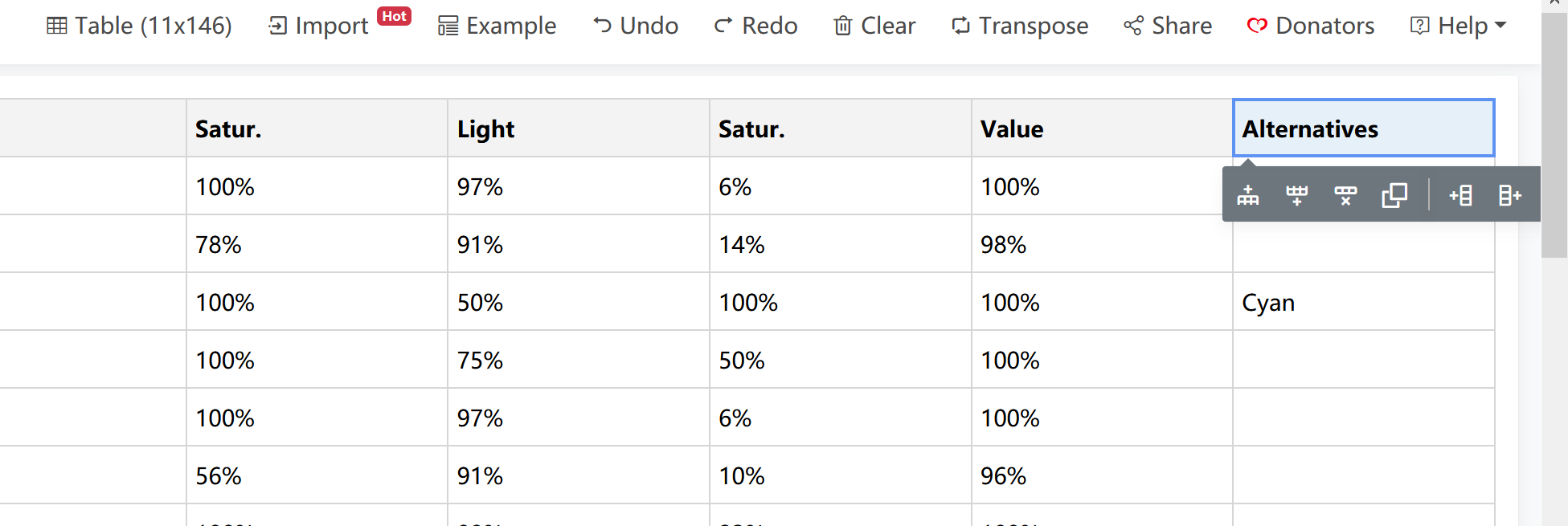Insert a row below using popup toolbar
The height and width of the screenshot is (526, 1568).
coord(1297,195)
